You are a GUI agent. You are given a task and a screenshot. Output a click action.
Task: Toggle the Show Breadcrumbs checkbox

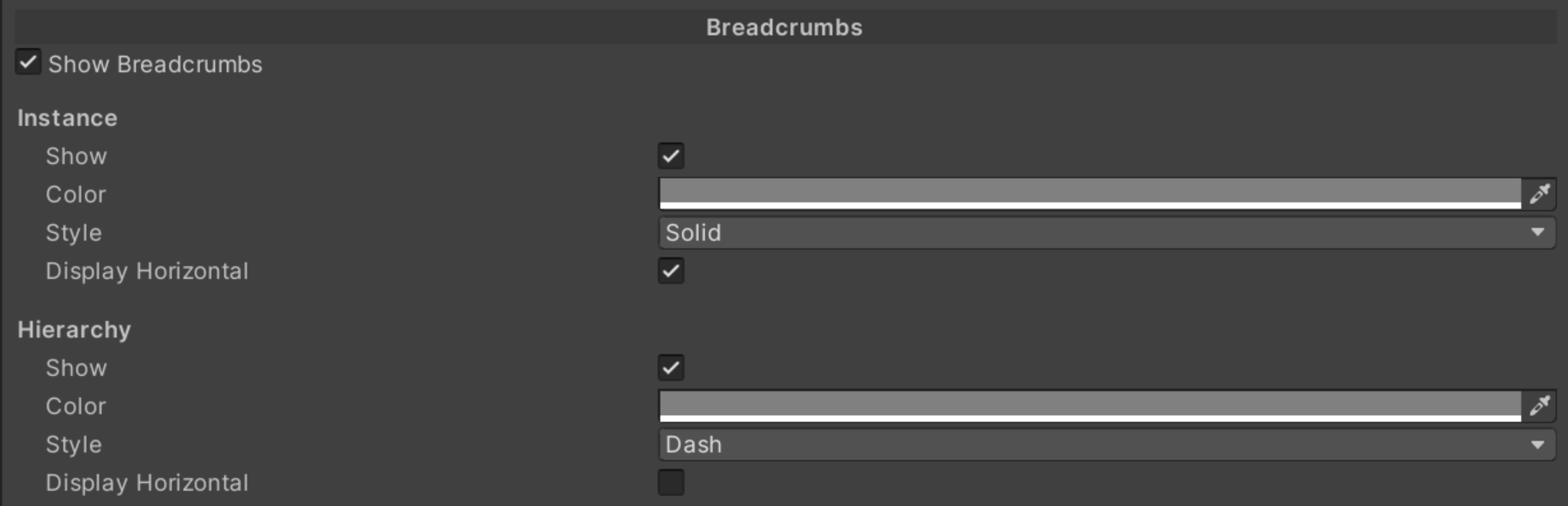[28, 63]
